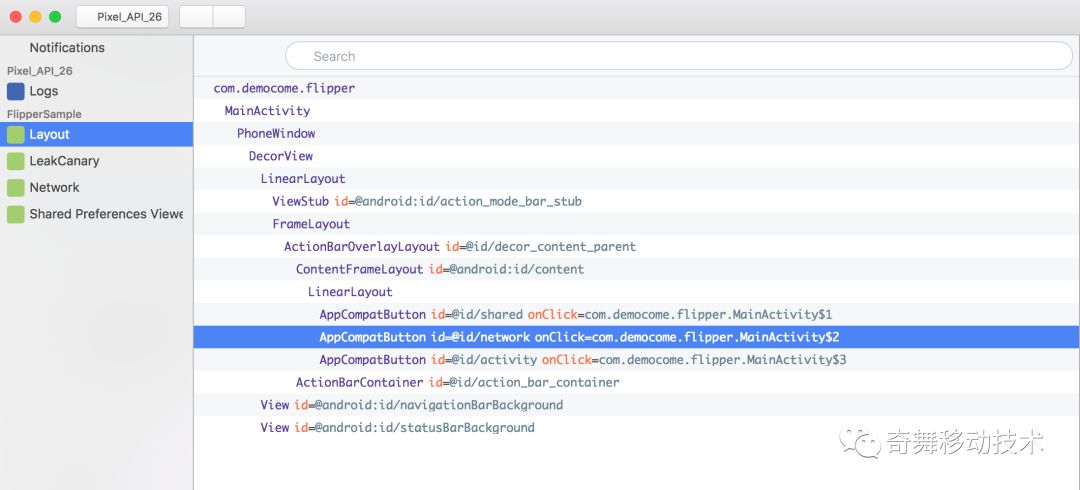This screenshot has width=1080, height=490.
Task: Click the green maximize window button
Action: coord(55,17)
